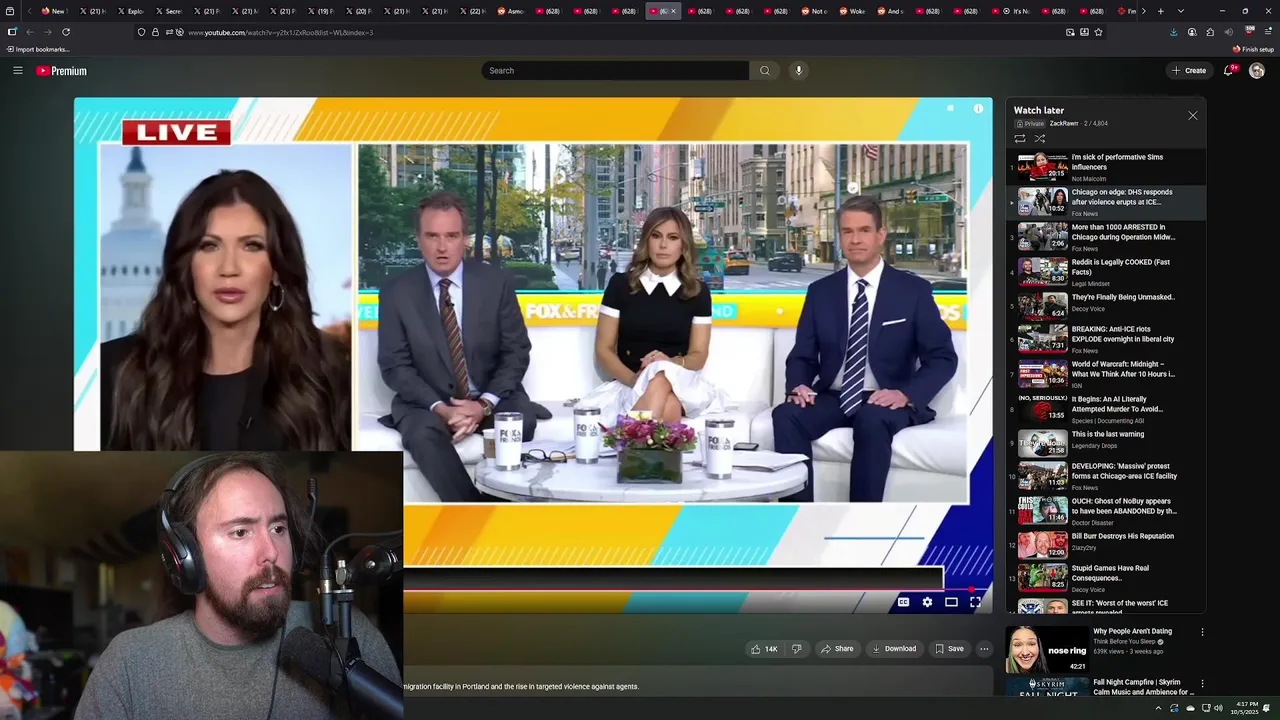This screenshot has height=720, width=1280.
Task: Open a new browser tab with plus
Action: click(x=1160, y=11)
